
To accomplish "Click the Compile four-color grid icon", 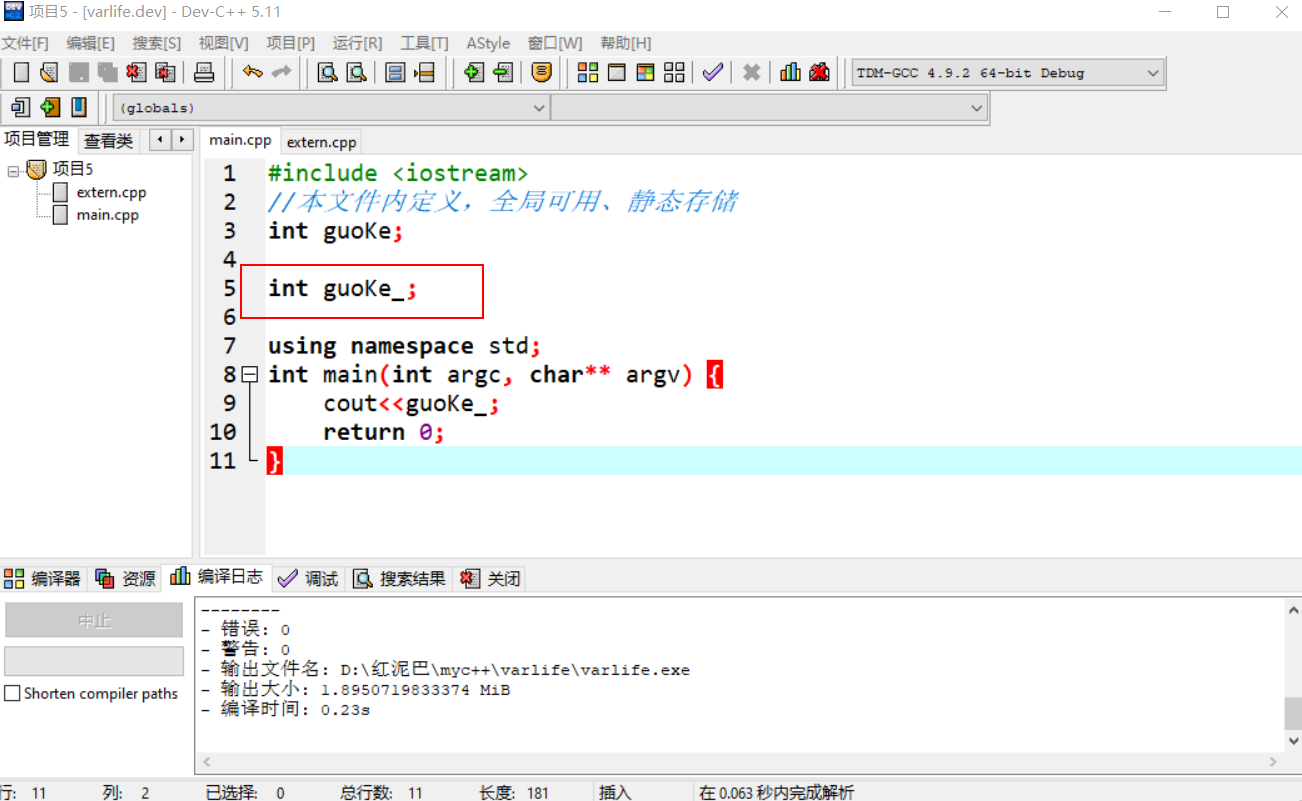I will (588, 72).
